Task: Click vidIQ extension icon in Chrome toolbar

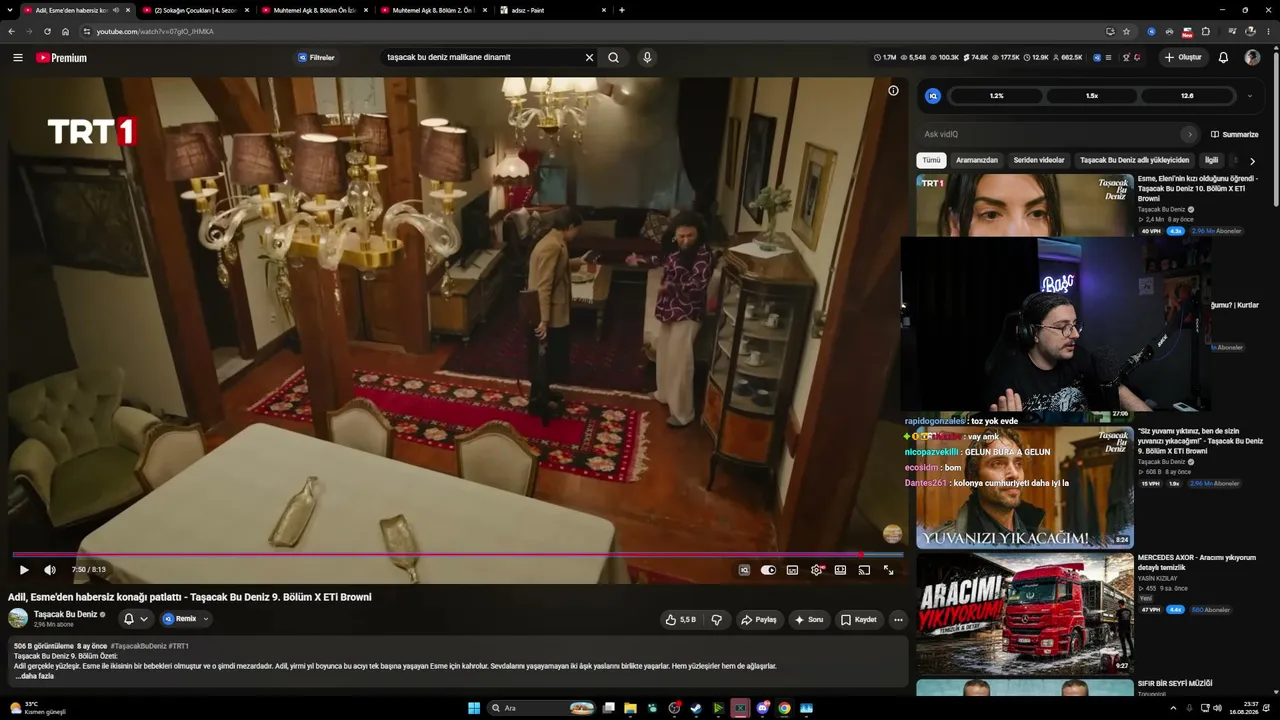Action: click(x=1151, y=31)
